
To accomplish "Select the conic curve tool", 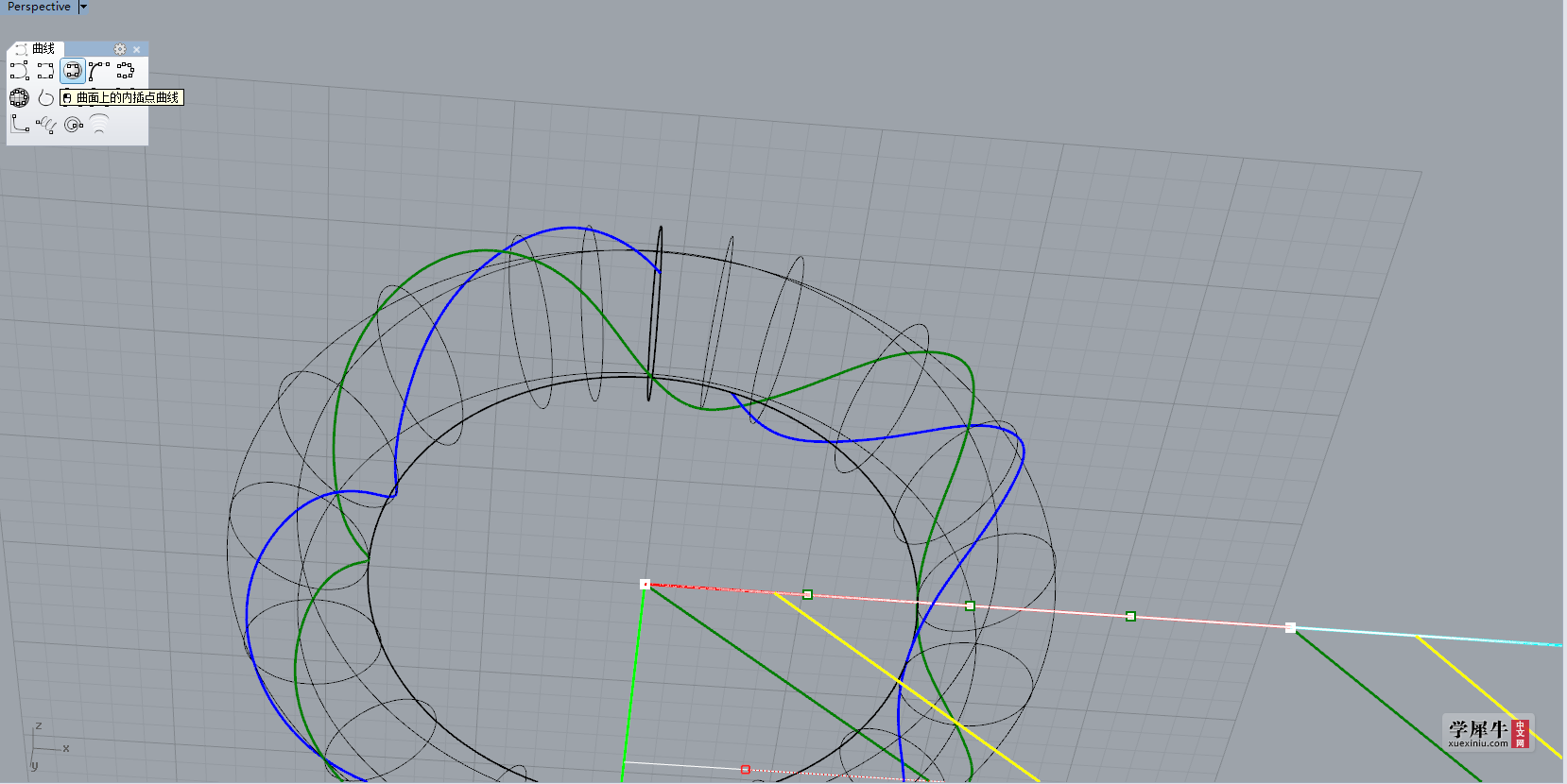I will point(19,124).
